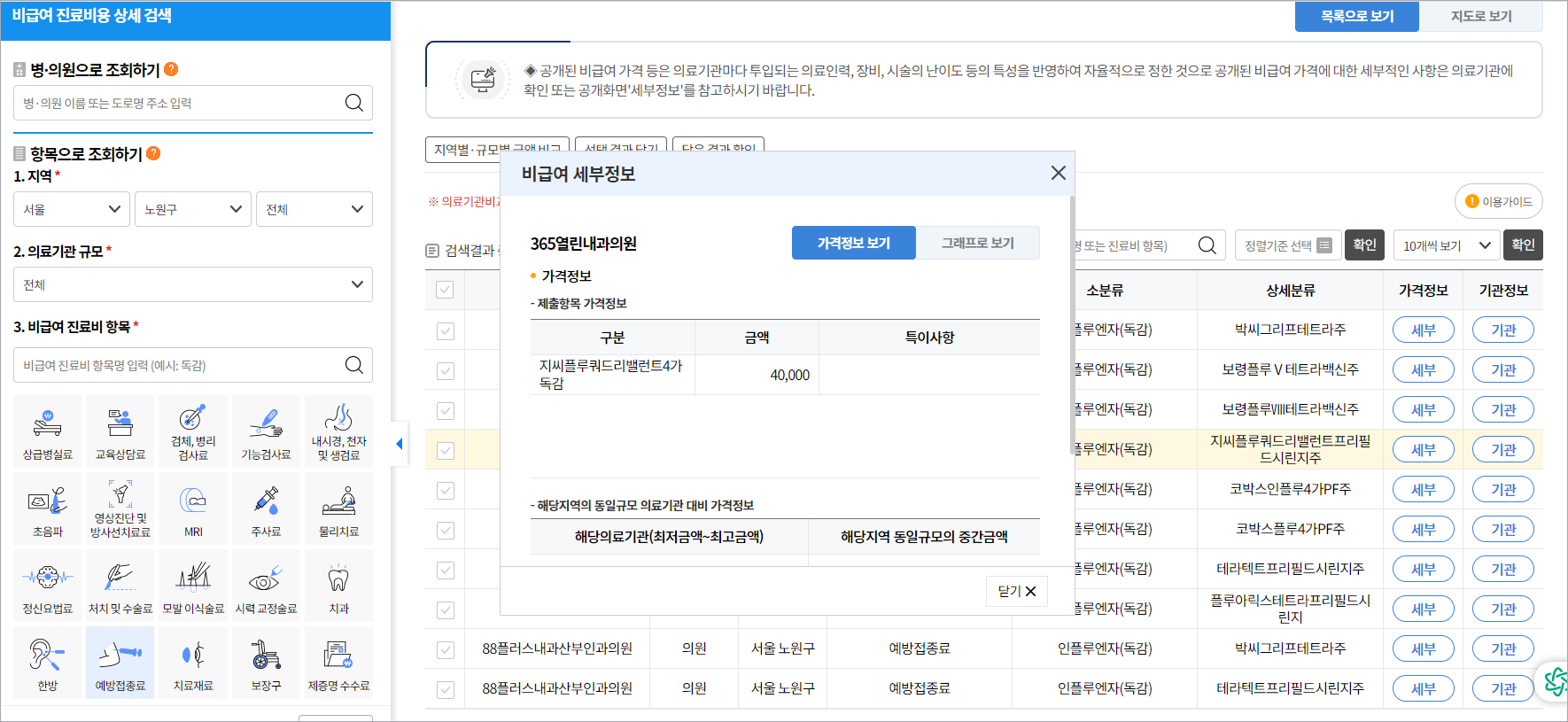
Task: Select the 보장구 category icon
Action: pyautogui.click(x=266, y=663)
